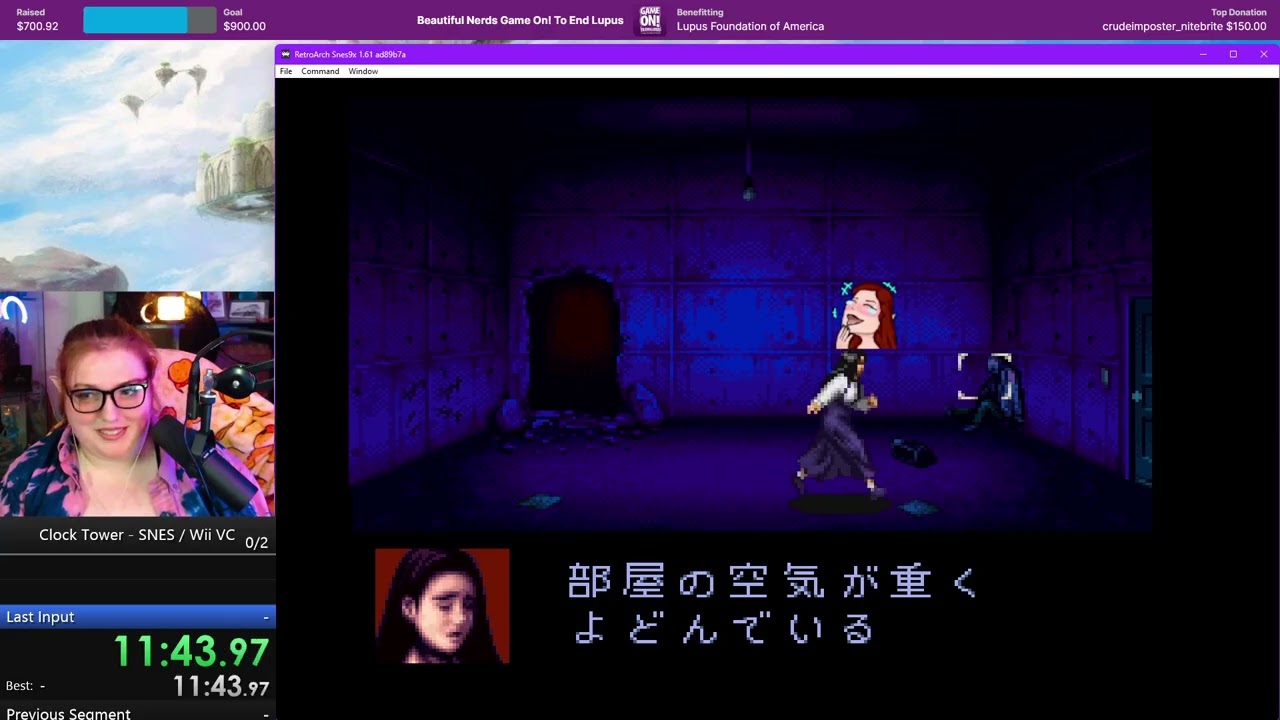Click the white 11:43.97 segment time
The image size is (1280, 720).
coord(221,687)
